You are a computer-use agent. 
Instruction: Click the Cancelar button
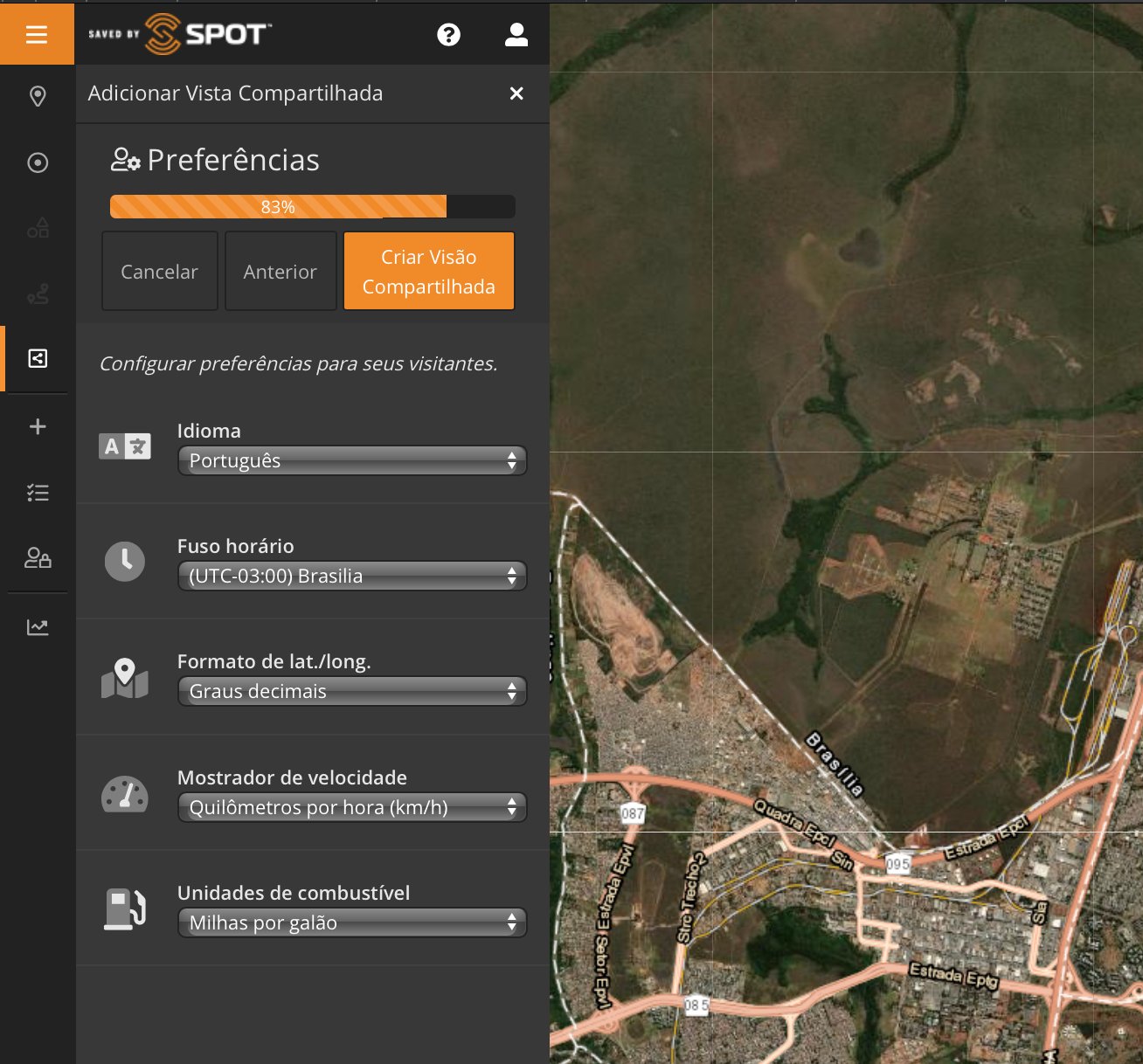pyautogui.click(x=160, y=272)
